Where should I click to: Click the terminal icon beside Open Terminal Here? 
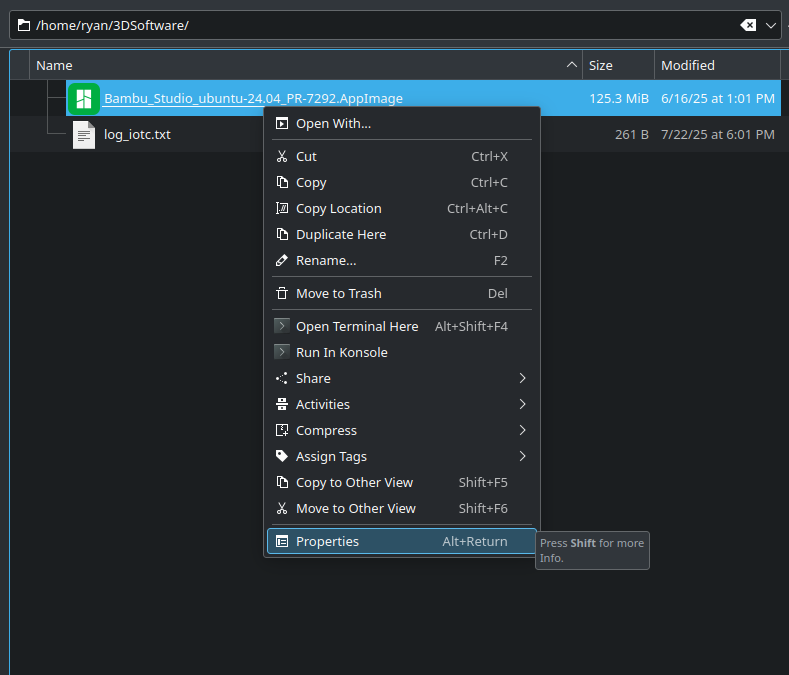(282, 326)
